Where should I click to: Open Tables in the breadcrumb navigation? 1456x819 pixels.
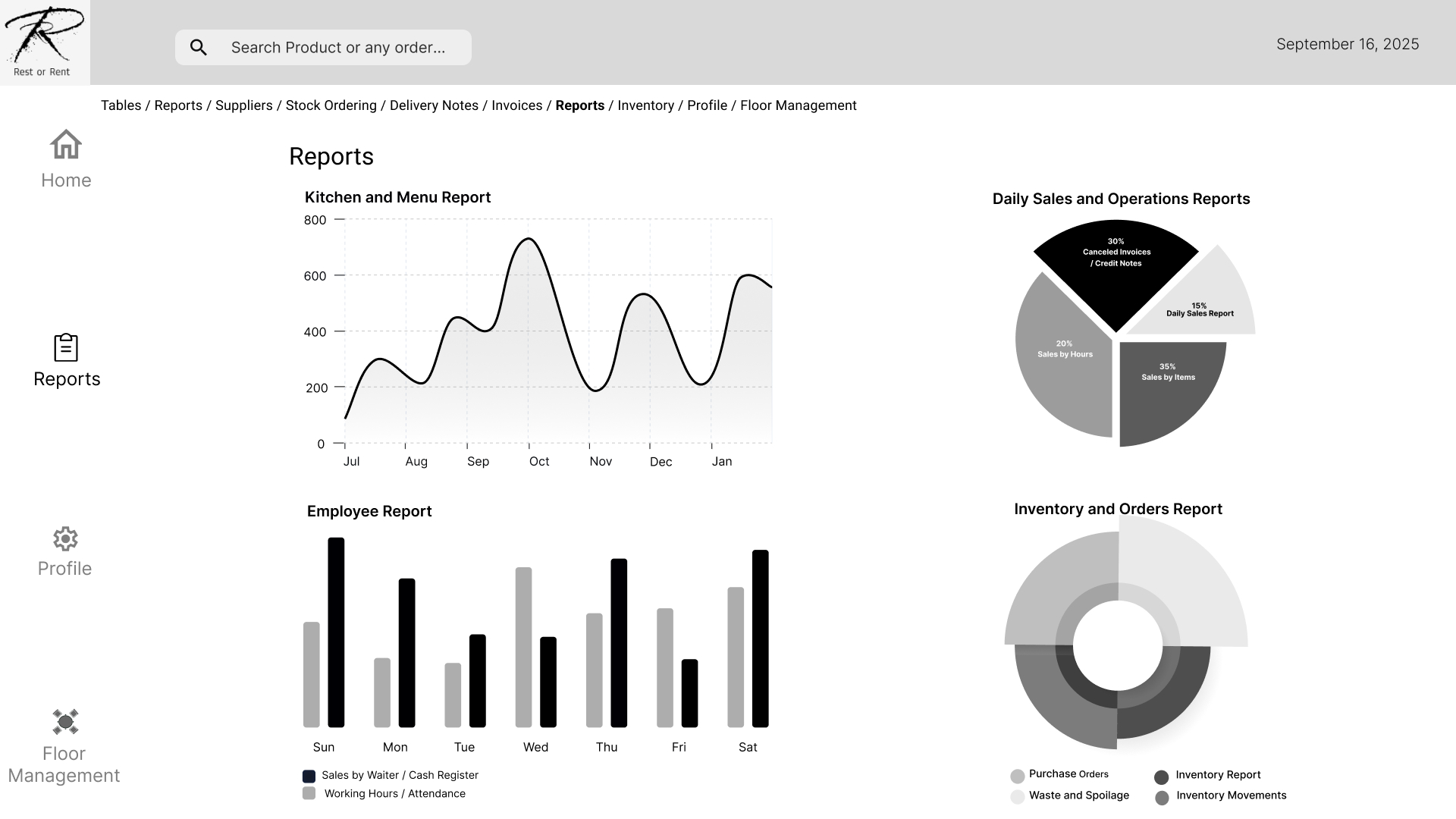click(x=121, y=105)
